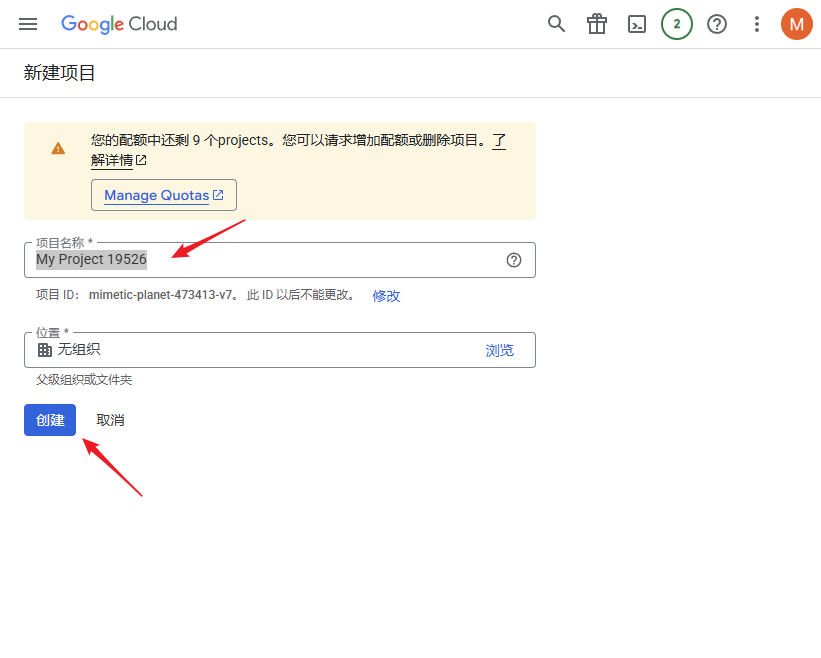Open the navigation hamburger menu
The height and width of the screenshot is (658, 821).
(27, 24)
